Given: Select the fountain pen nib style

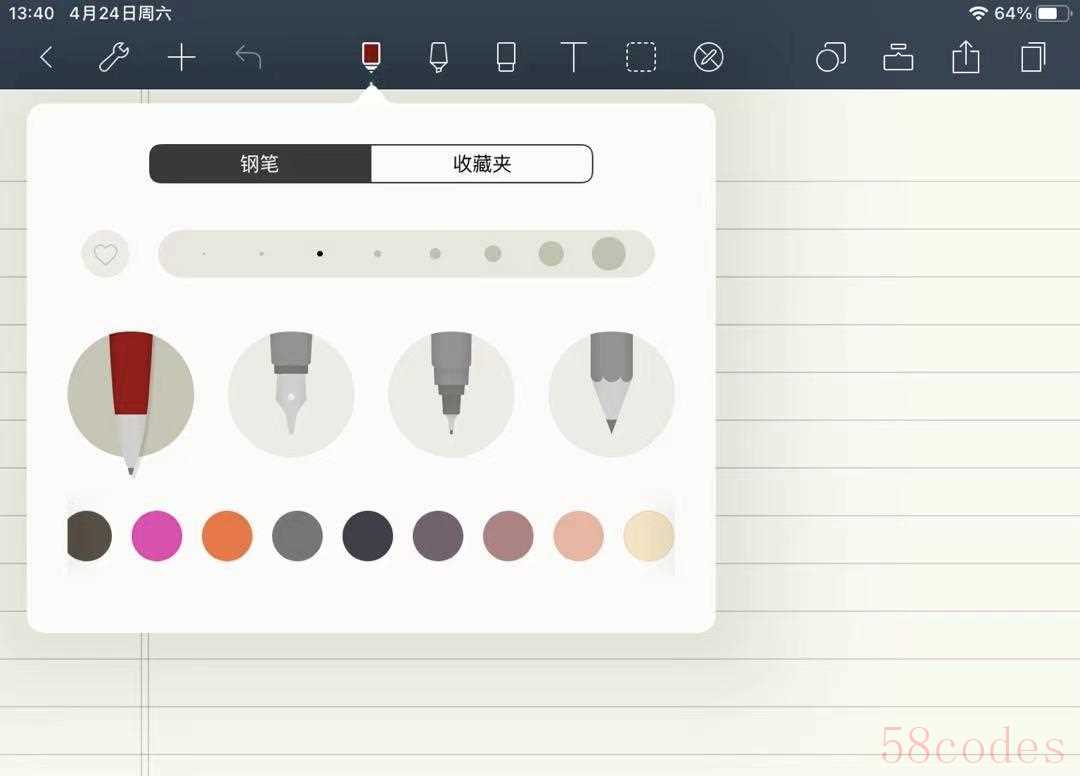Looking at the screenshot, I should point(291,394).
